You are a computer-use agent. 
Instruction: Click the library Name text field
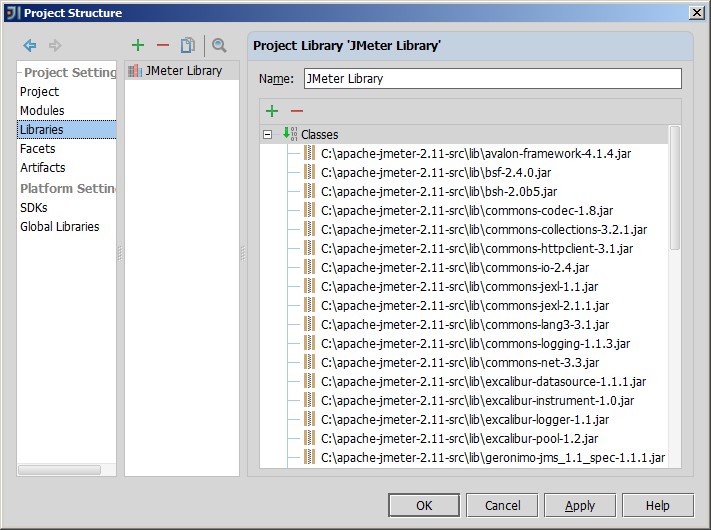click(491, 78)
